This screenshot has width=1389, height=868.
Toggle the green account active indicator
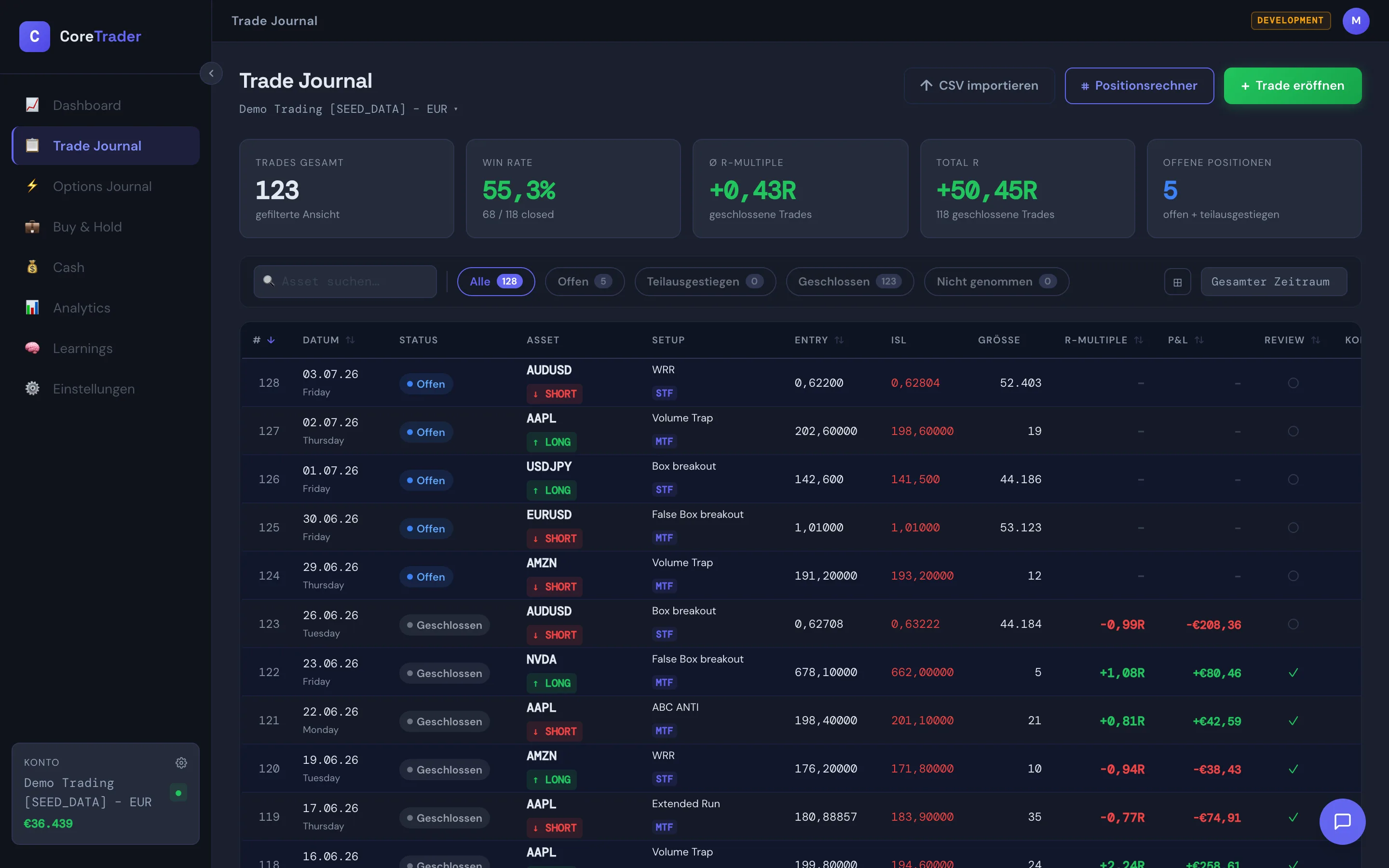[178, 793]
